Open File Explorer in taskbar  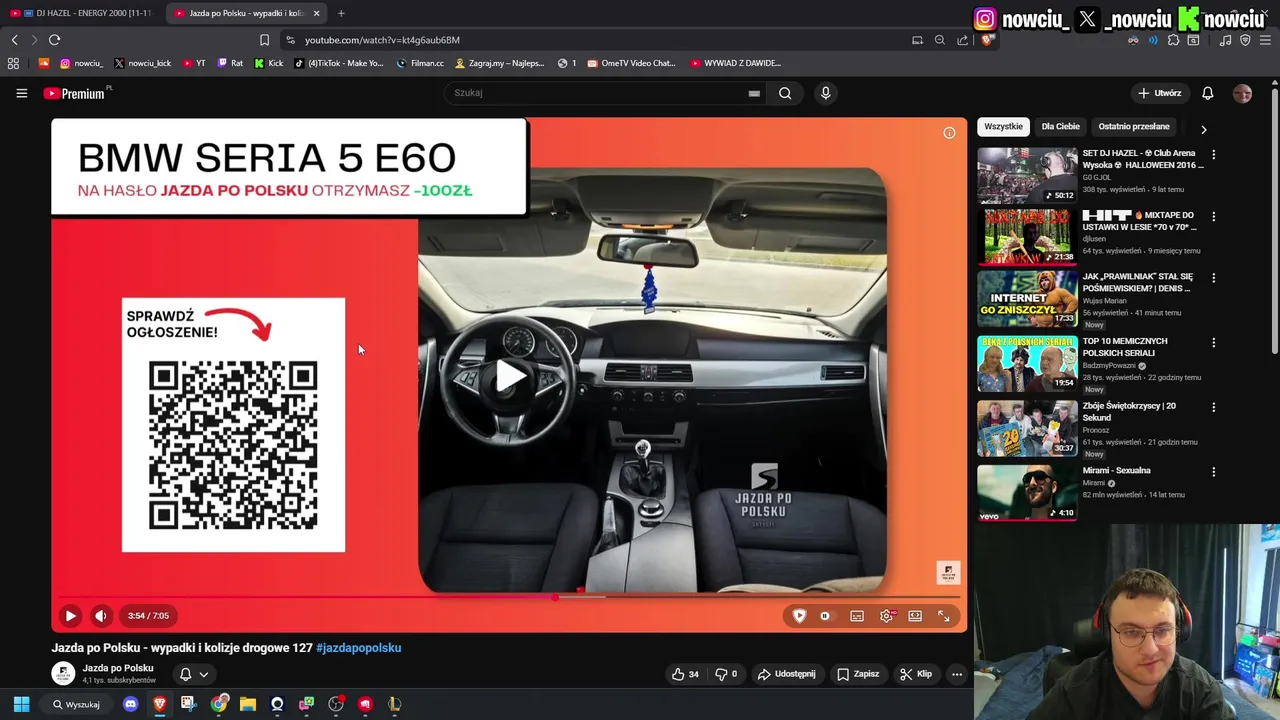248,704
